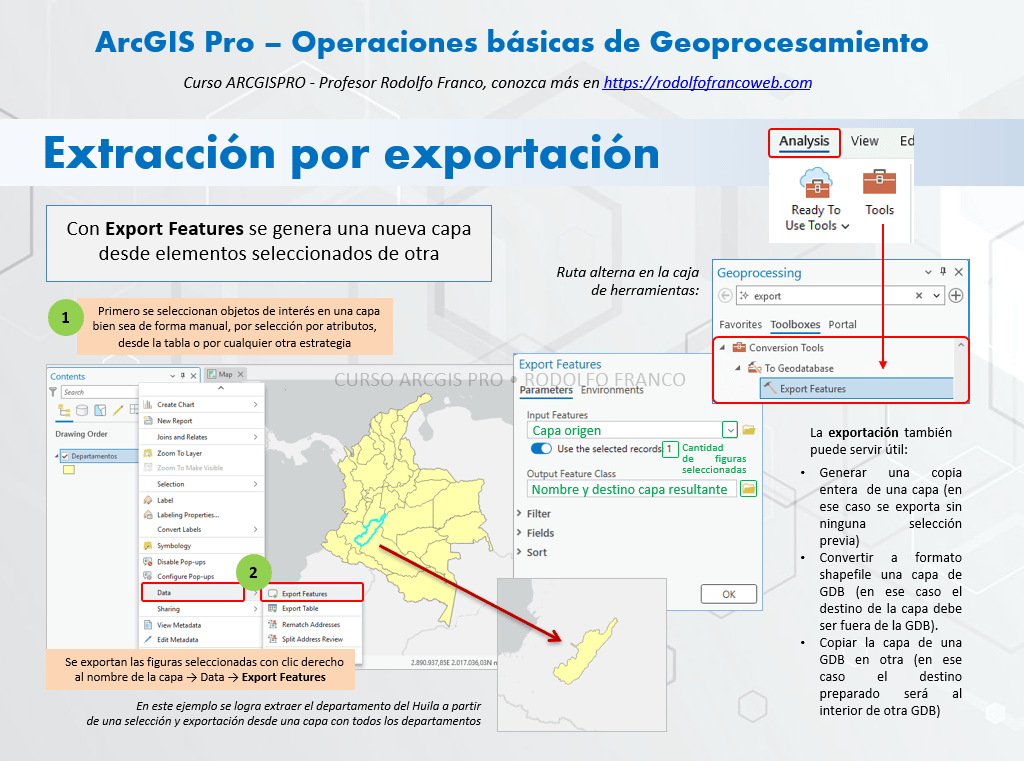The height and width of the screenshot is (761, 1024).
Task: Open Ready To Use Tools cloud icon
Action: 816,184
